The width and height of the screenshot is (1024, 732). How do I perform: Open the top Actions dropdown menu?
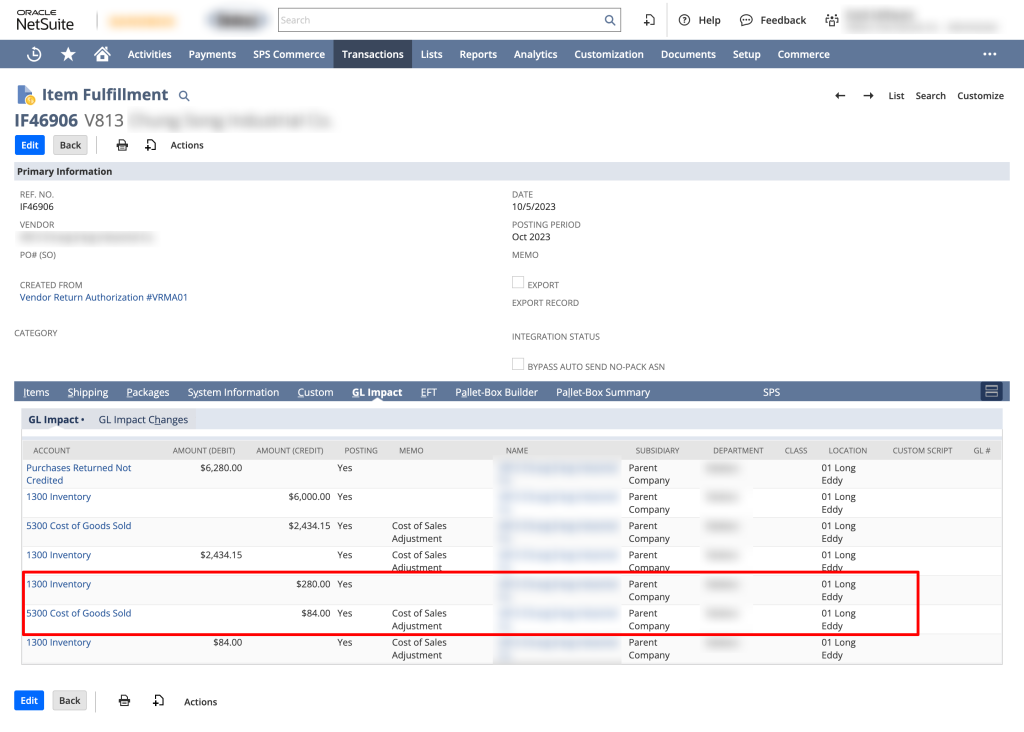186,145
